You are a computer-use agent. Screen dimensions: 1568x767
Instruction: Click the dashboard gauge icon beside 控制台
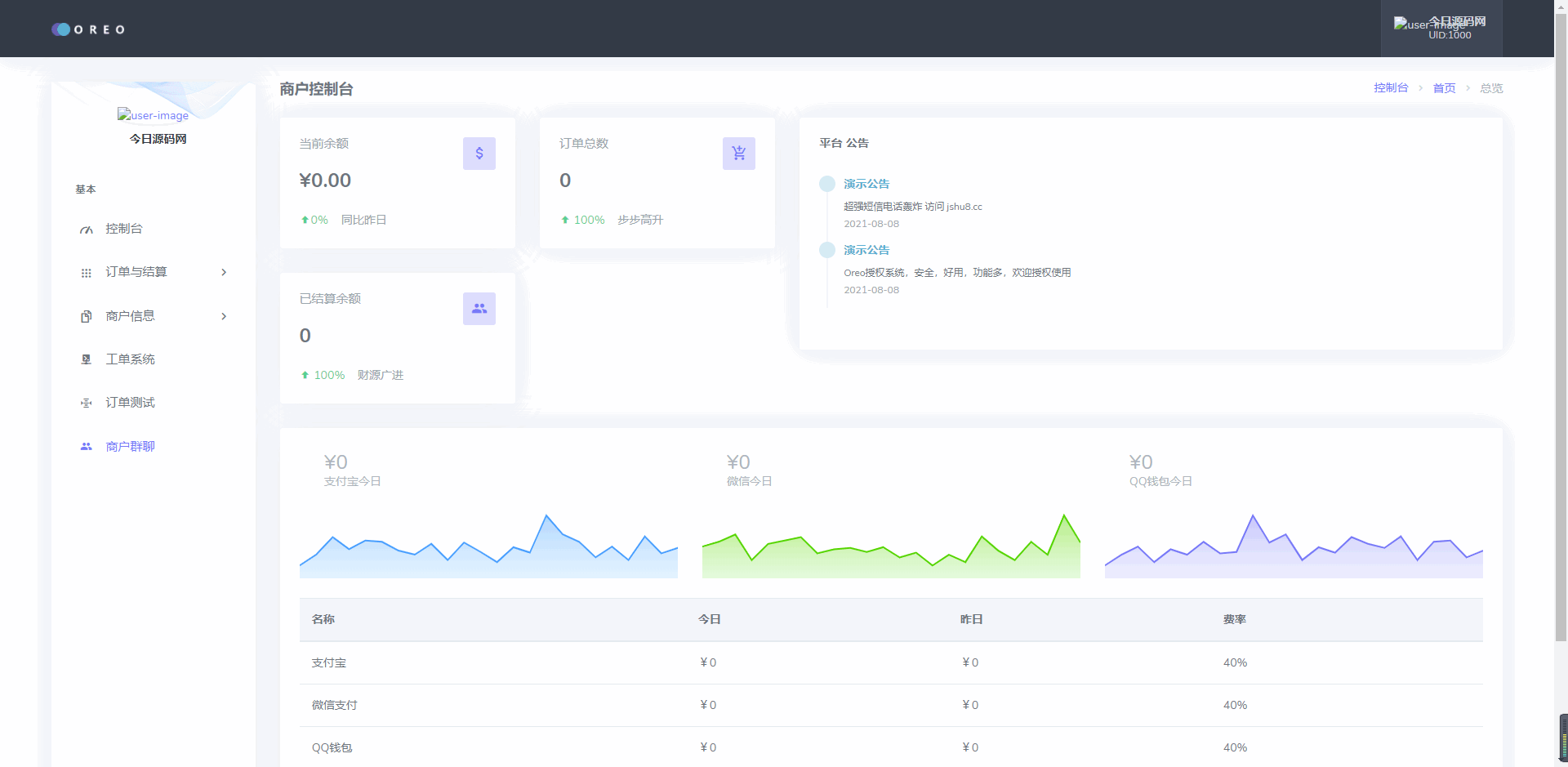pyautogui.click(x=86, y=230)
